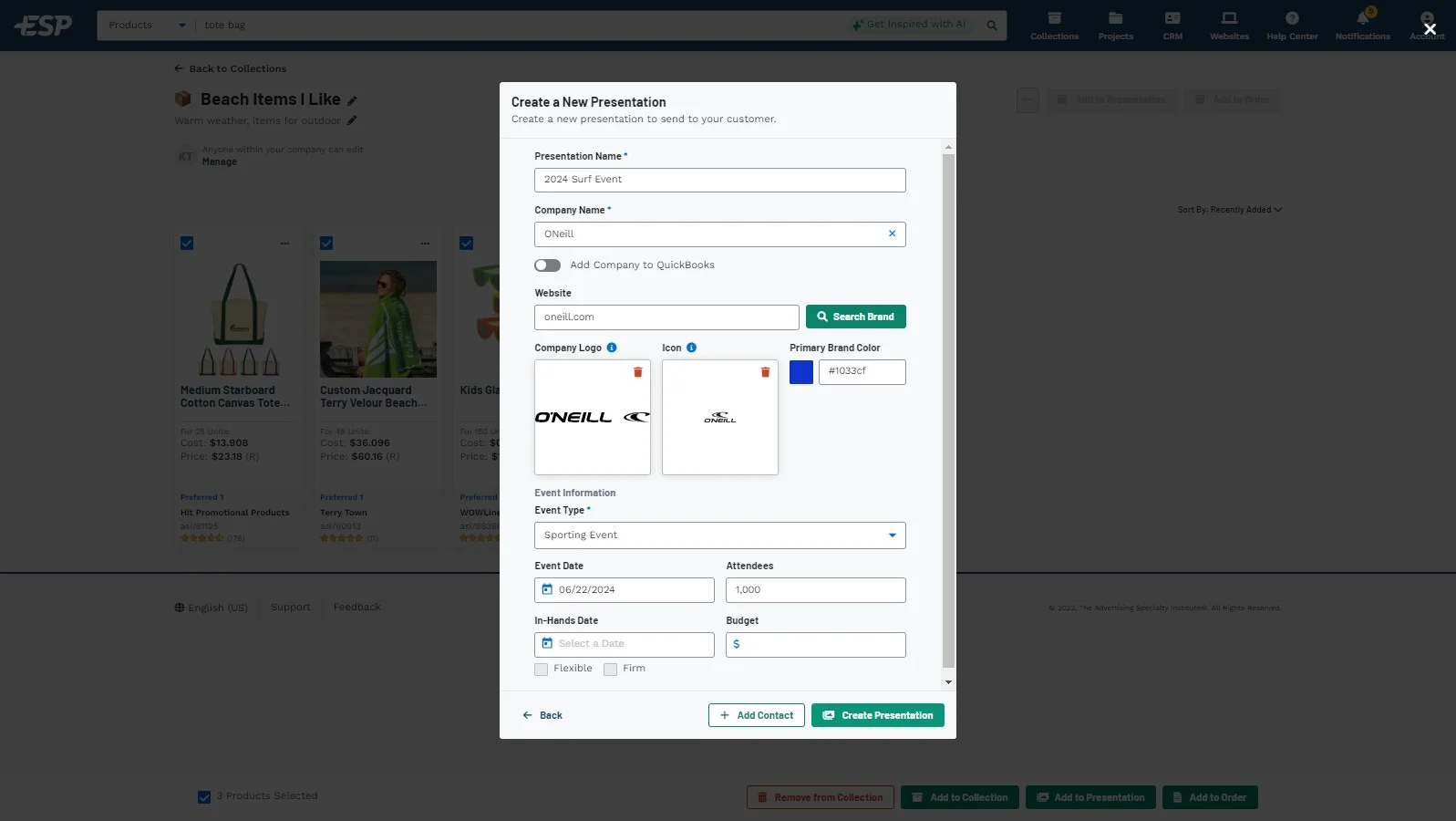Open the Event Date calendar icon
This screenshot has height=821, width=1456.
click(547, 589)
